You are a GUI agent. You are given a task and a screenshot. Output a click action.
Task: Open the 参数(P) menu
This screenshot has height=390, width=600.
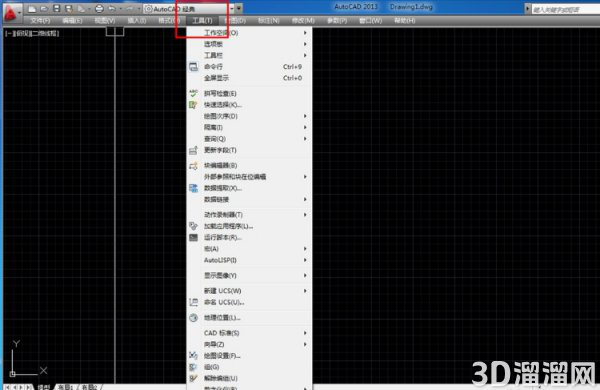[337, 20]
